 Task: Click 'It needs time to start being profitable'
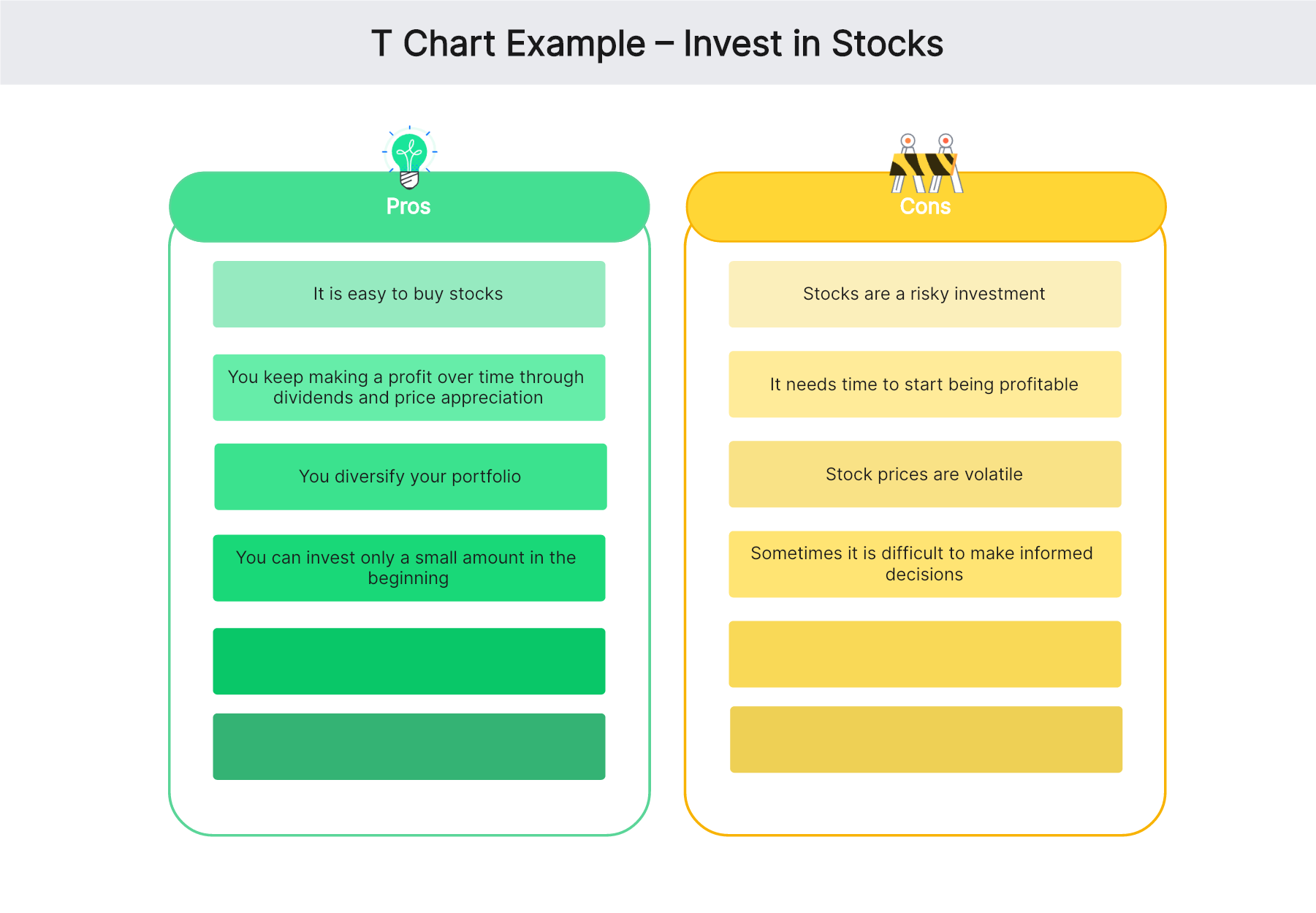coord(924,384)
